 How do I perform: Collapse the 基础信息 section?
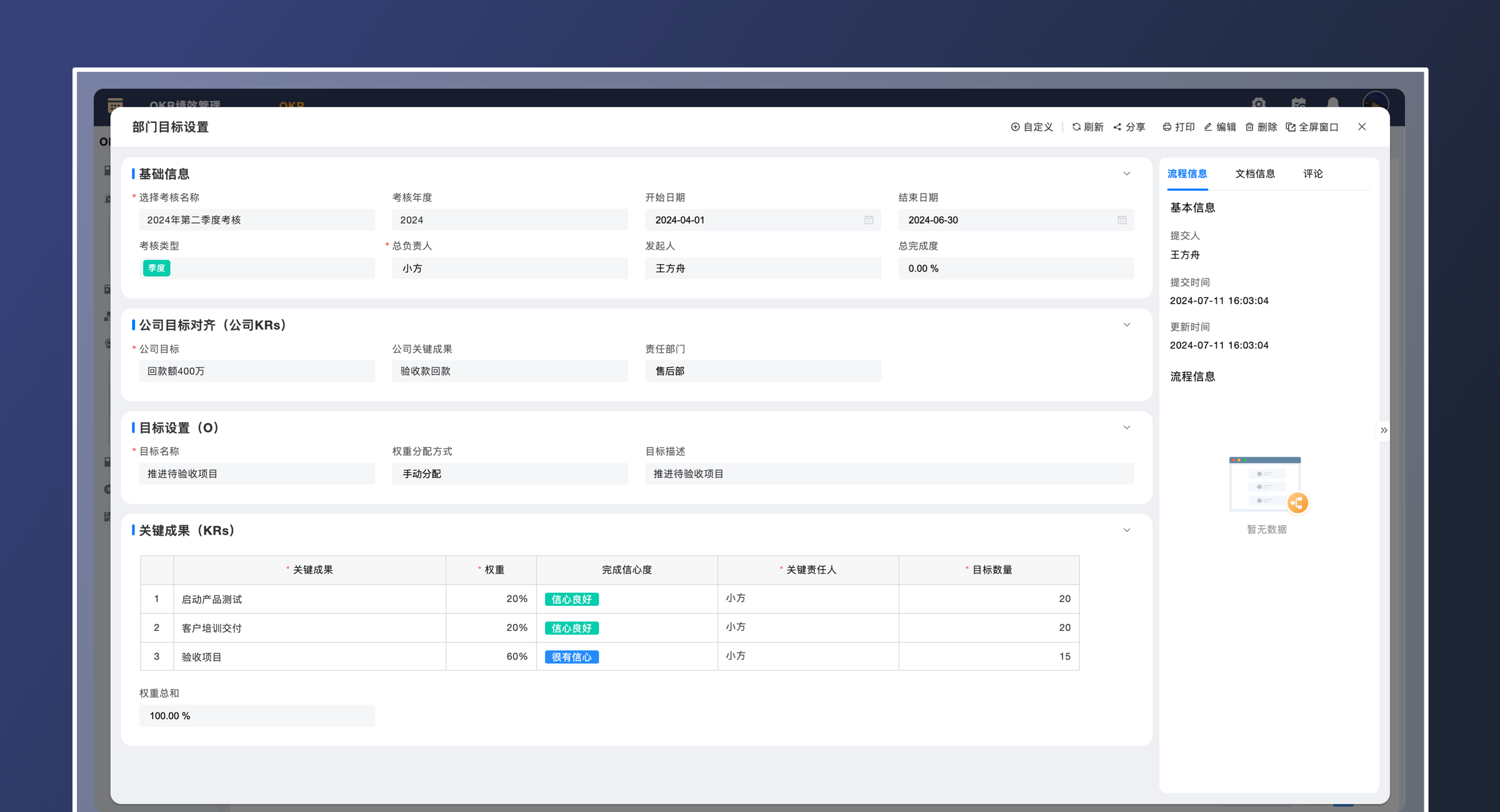pos(1127,174)
